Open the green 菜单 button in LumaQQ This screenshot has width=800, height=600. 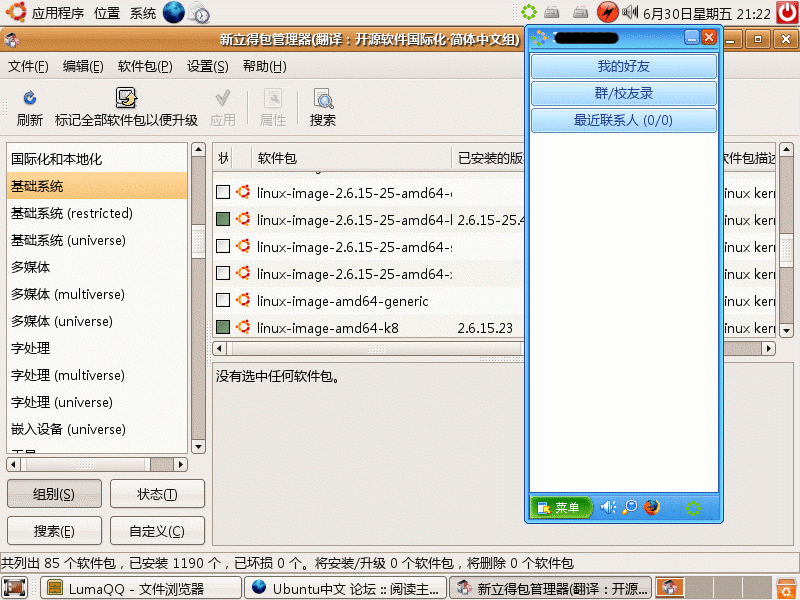tap(560, 507)
